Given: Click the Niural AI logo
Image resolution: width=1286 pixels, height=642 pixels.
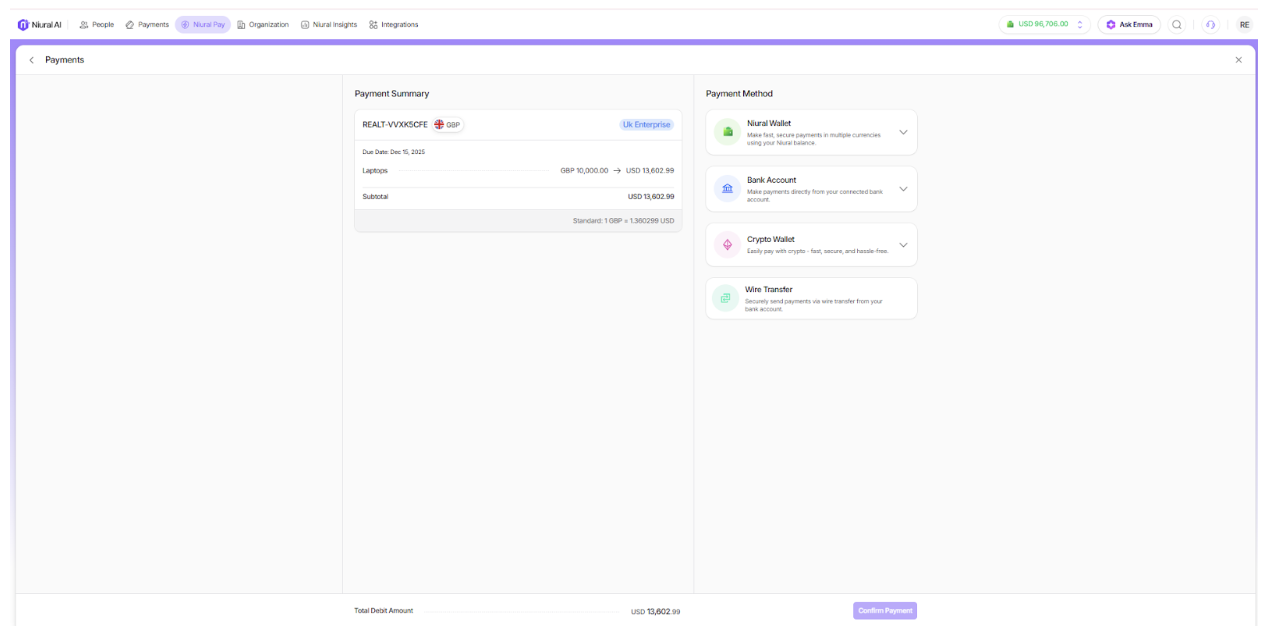Looking at the screenshot, I should coord(39,25).
